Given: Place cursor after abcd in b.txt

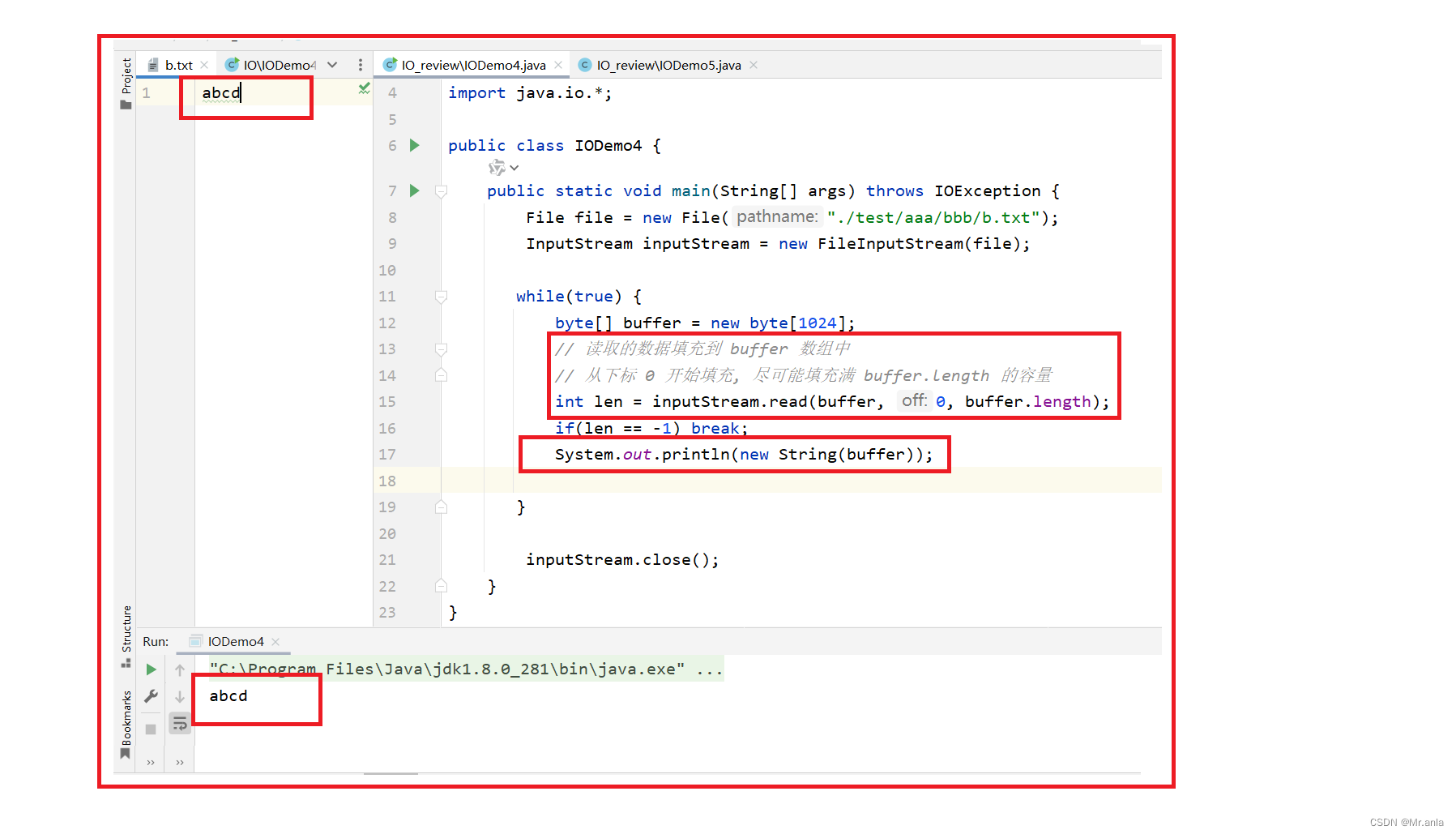Looking at the screenshot, I should [241, 92].
